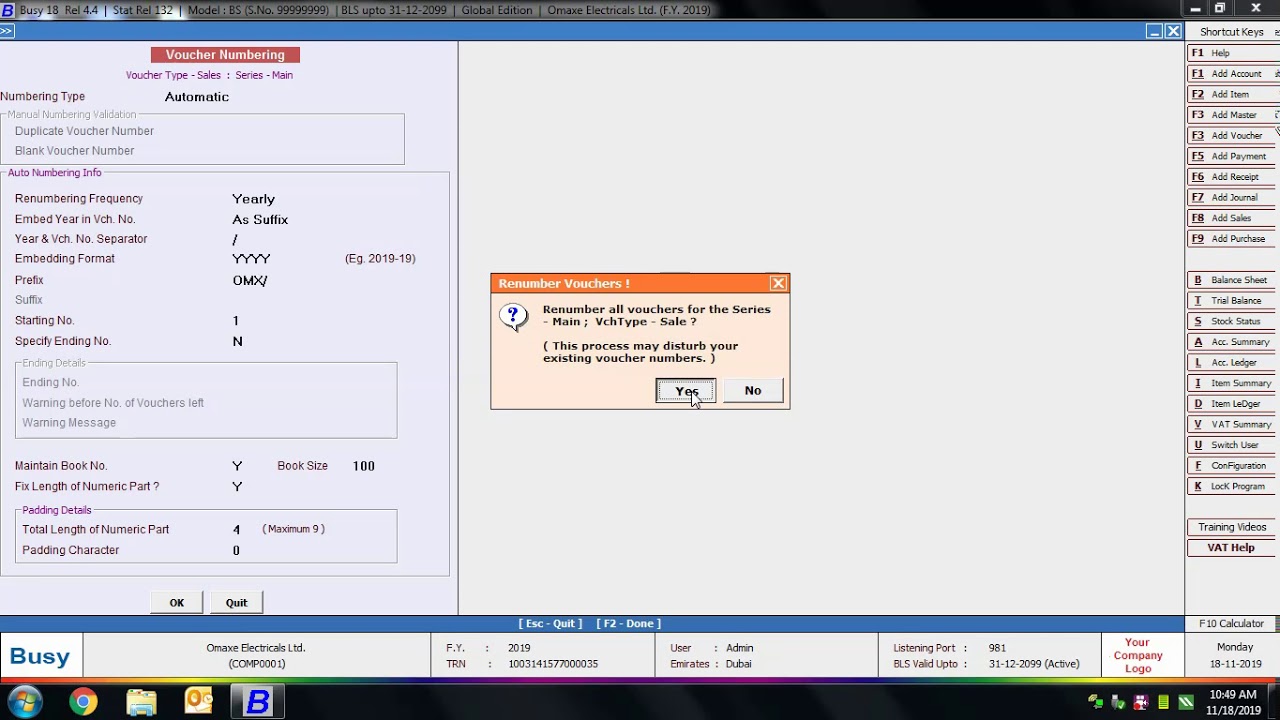Click Year & Vch. No. Separator value
The height and width of the screenshot is (720, 1280).
coord(235,240)
